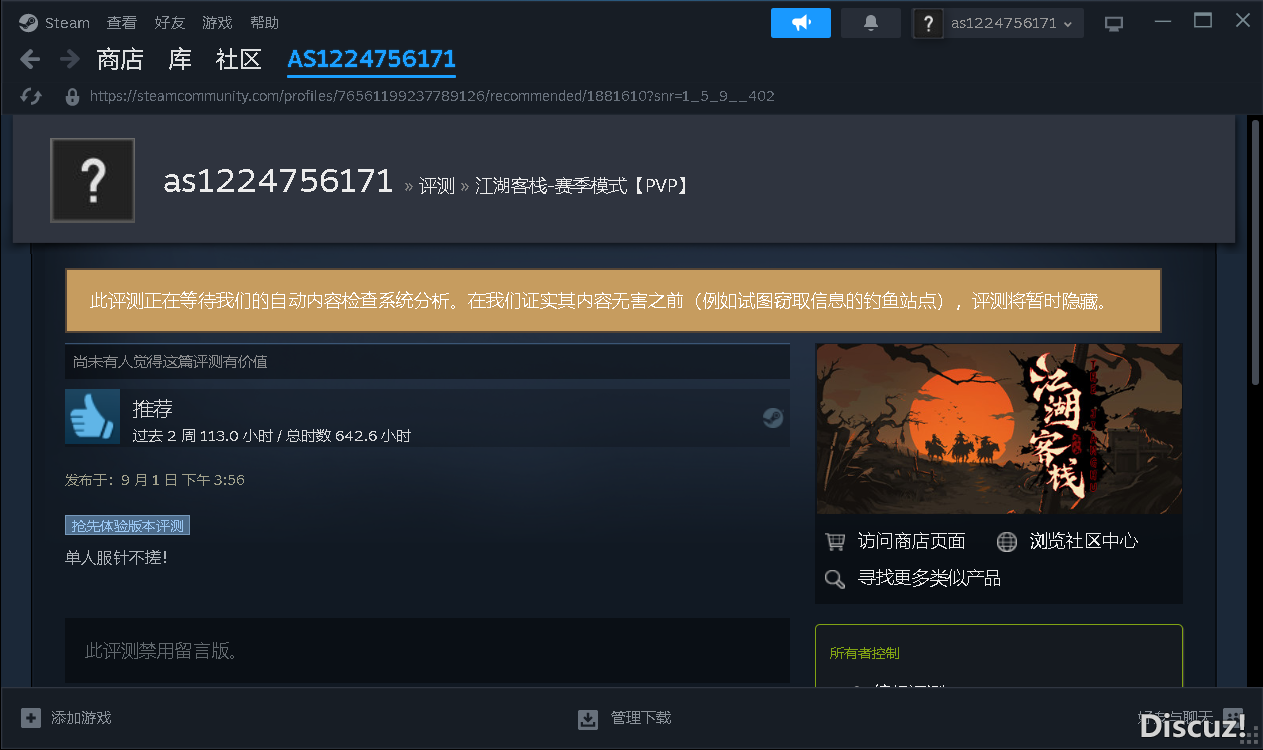The width and height of the screenshot is (1263, 750).
Task: Maximize the Steam window
Action: (x=1203, y=22)
